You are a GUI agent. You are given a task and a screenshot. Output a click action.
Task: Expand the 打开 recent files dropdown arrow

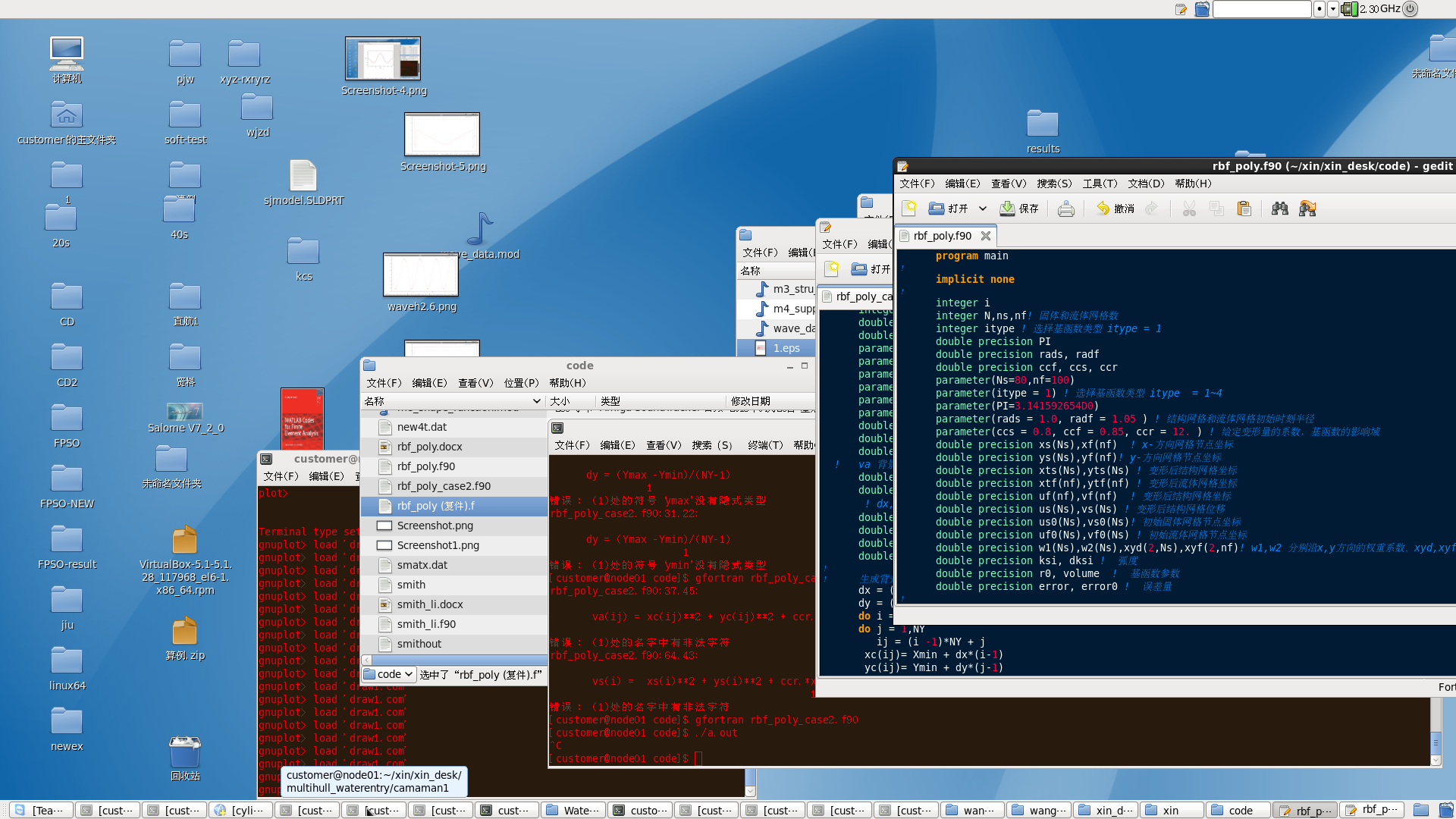pos(983,209)
